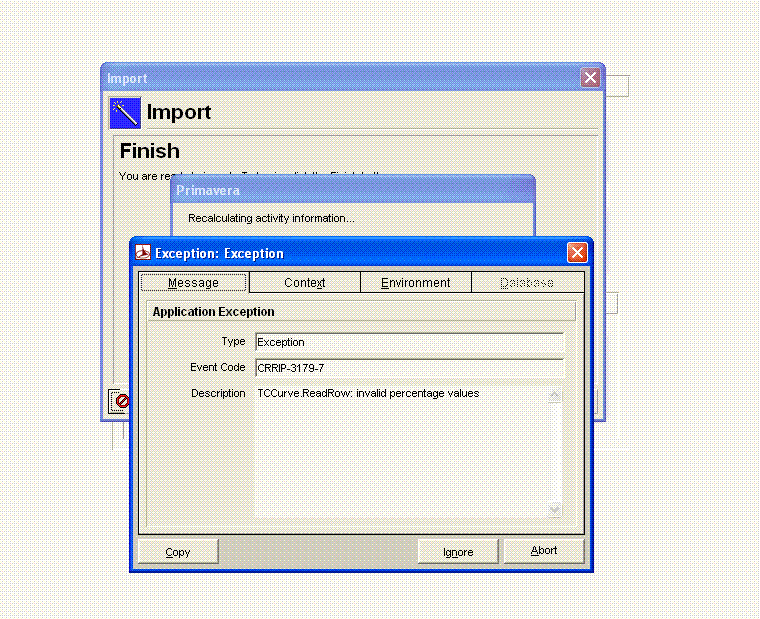Click the 'Recalculating activity information...' text

271,218
